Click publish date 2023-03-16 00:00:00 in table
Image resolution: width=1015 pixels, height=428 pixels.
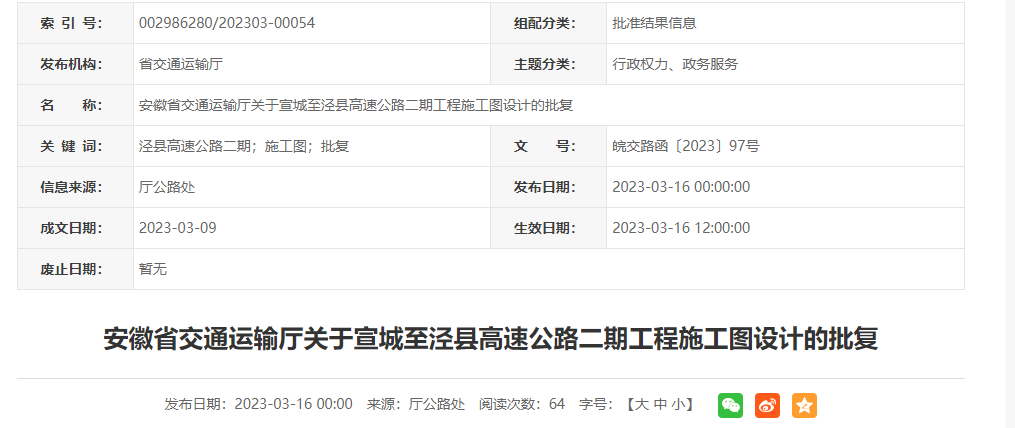[681, 187]
